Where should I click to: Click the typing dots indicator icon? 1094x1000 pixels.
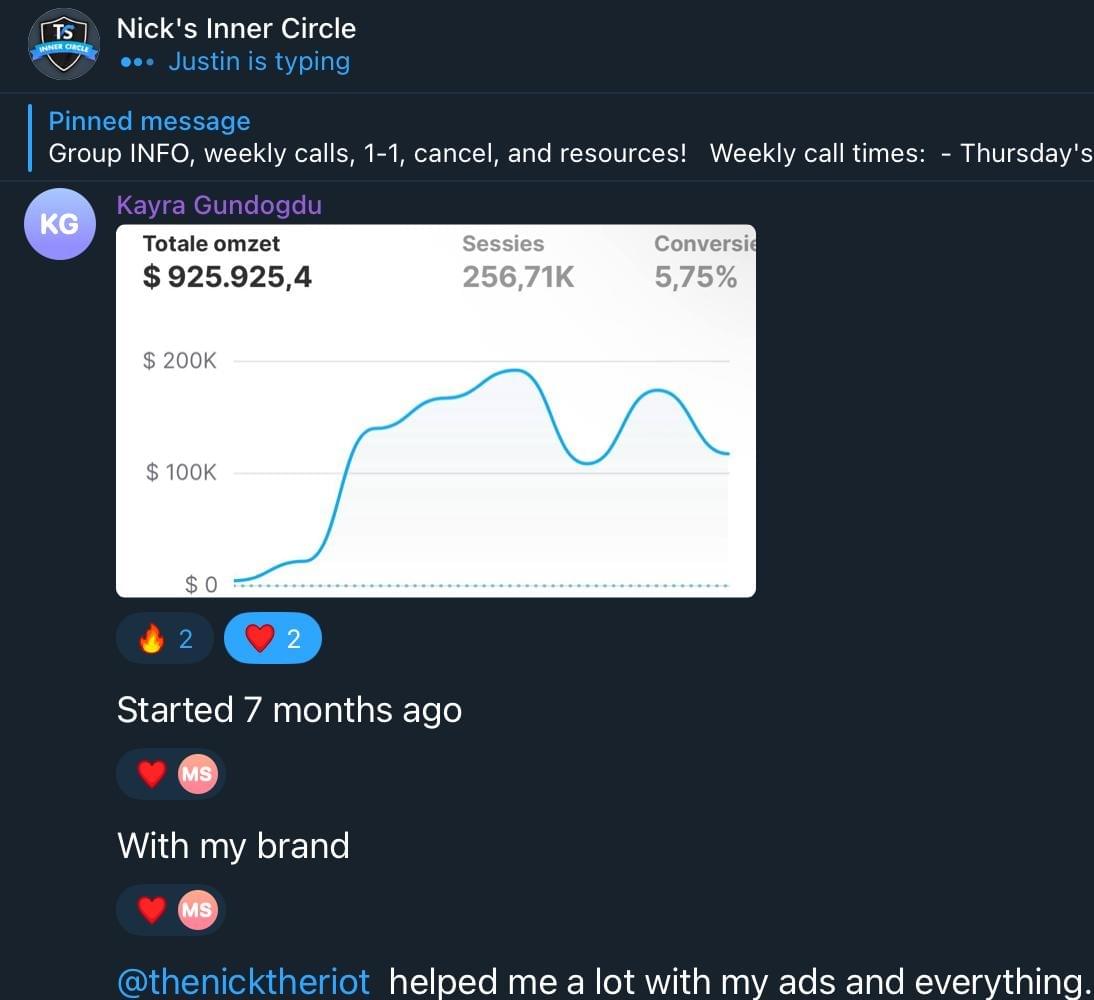[136, 62]
